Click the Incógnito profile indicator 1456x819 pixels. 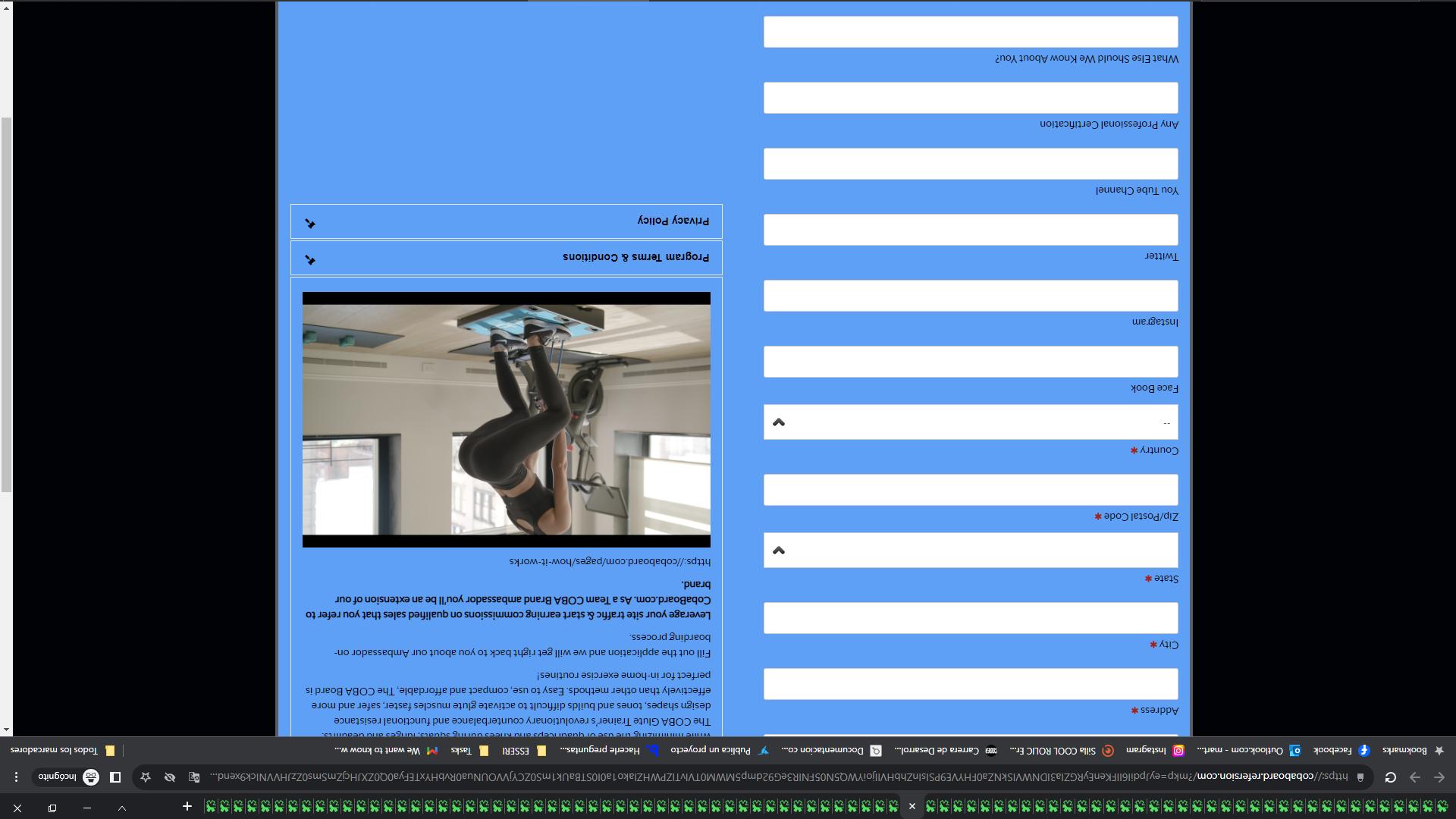point(69,777)
